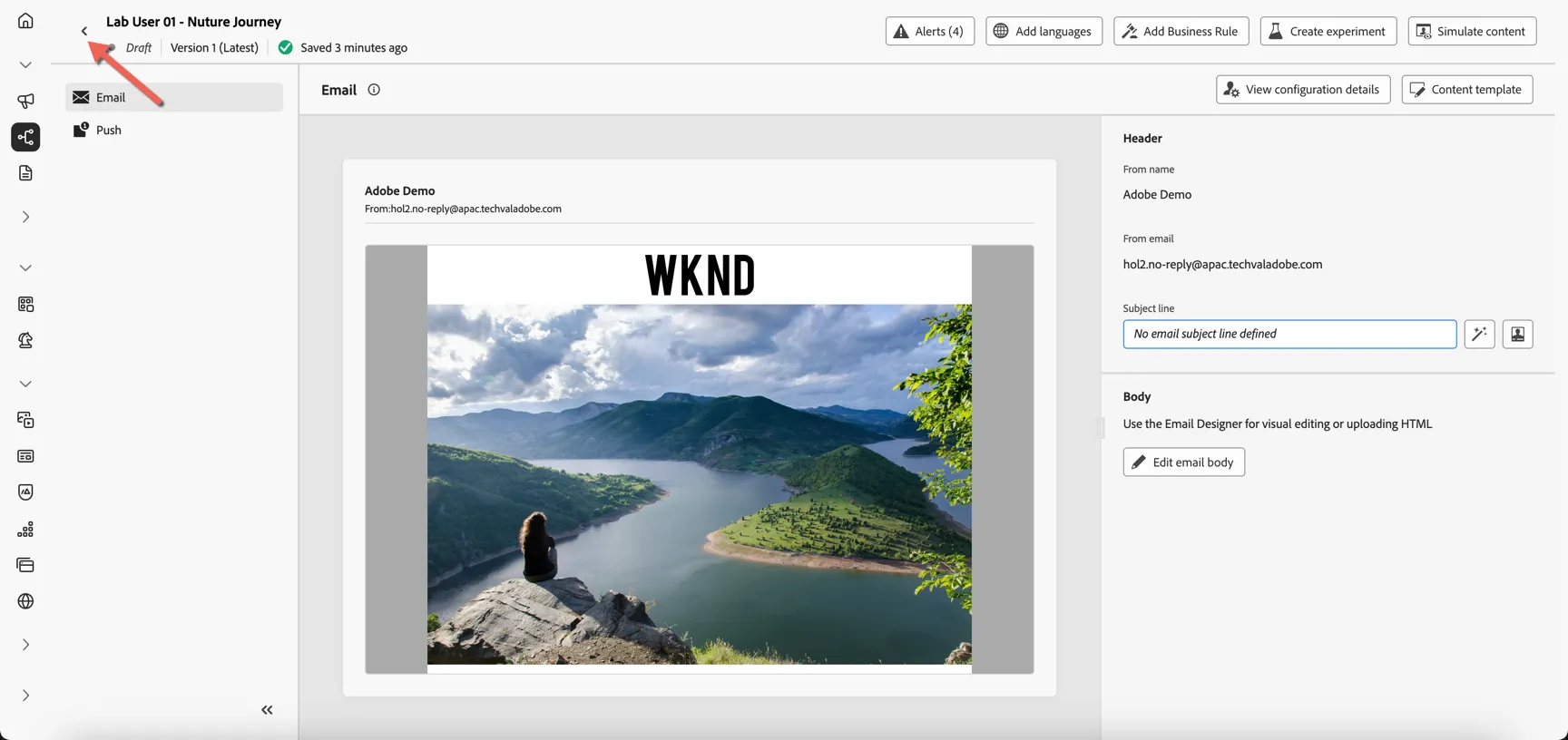Image resolution: width=1568 pixels, height=740 pixels.
Task: Click the magic wand icon beside subject line
Action: [x=1479, y=334]
